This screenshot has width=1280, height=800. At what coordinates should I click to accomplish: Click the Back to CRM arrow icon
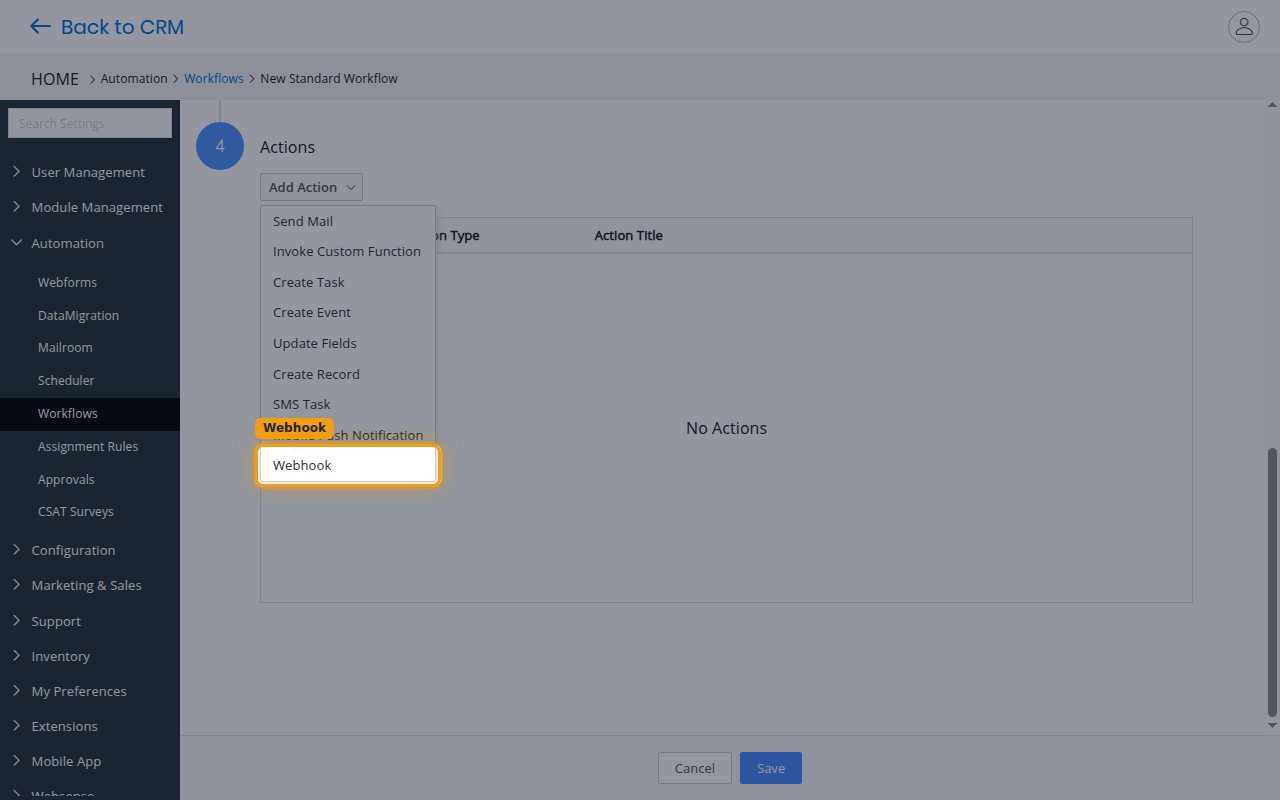point(40,27)
